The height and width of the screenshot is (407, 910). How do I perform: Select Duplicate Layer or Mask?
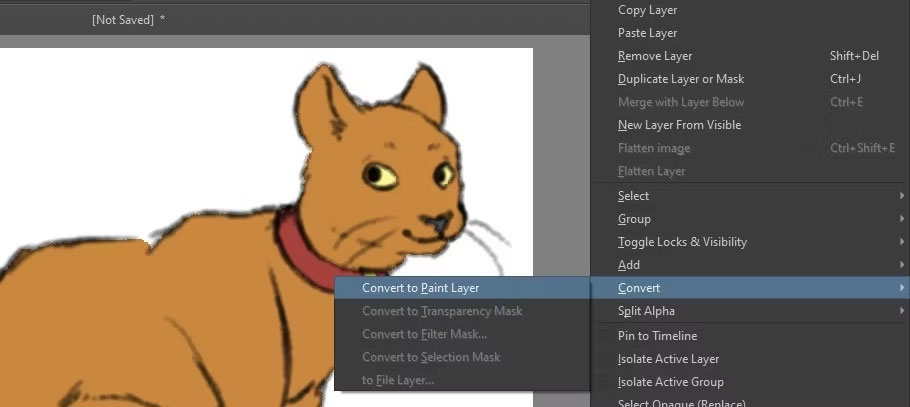coord(750,79)
